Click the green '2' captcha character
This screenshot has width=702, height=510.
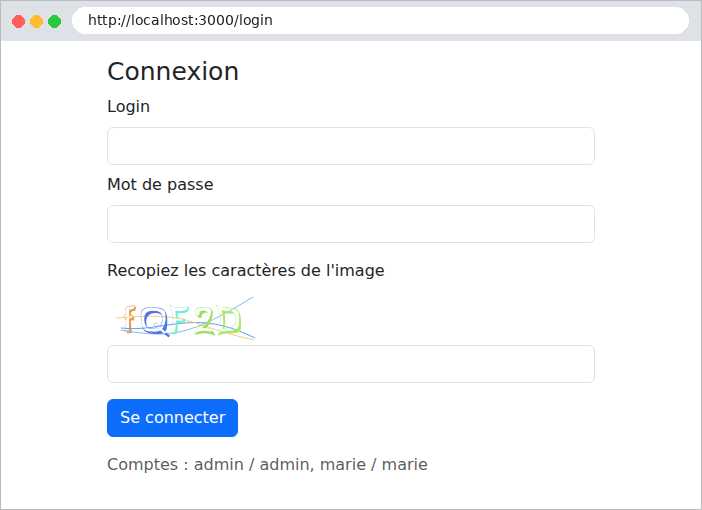[x=205, y=321]
